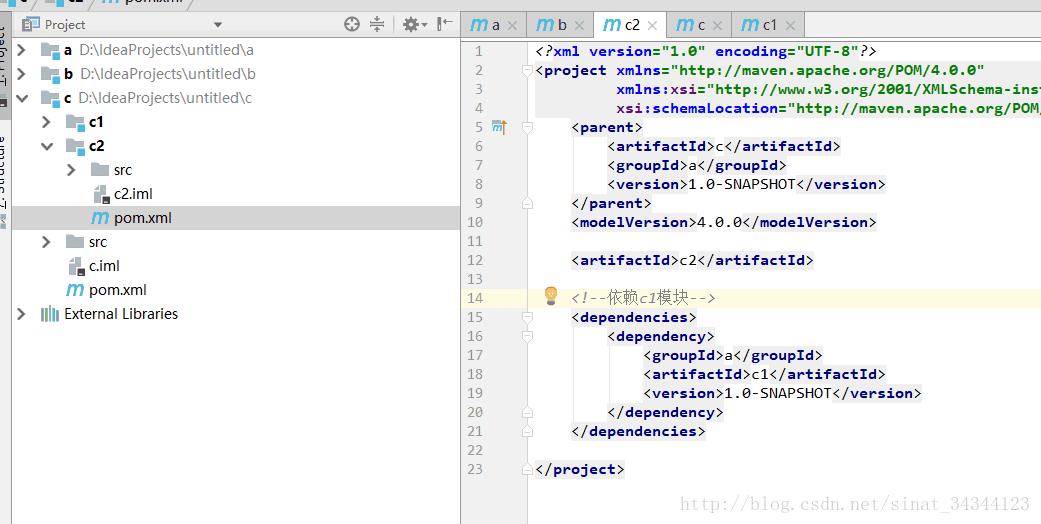This screenshot has height=524, width=1041.
Task: Close the b editor tab
Action: [579, 26]
